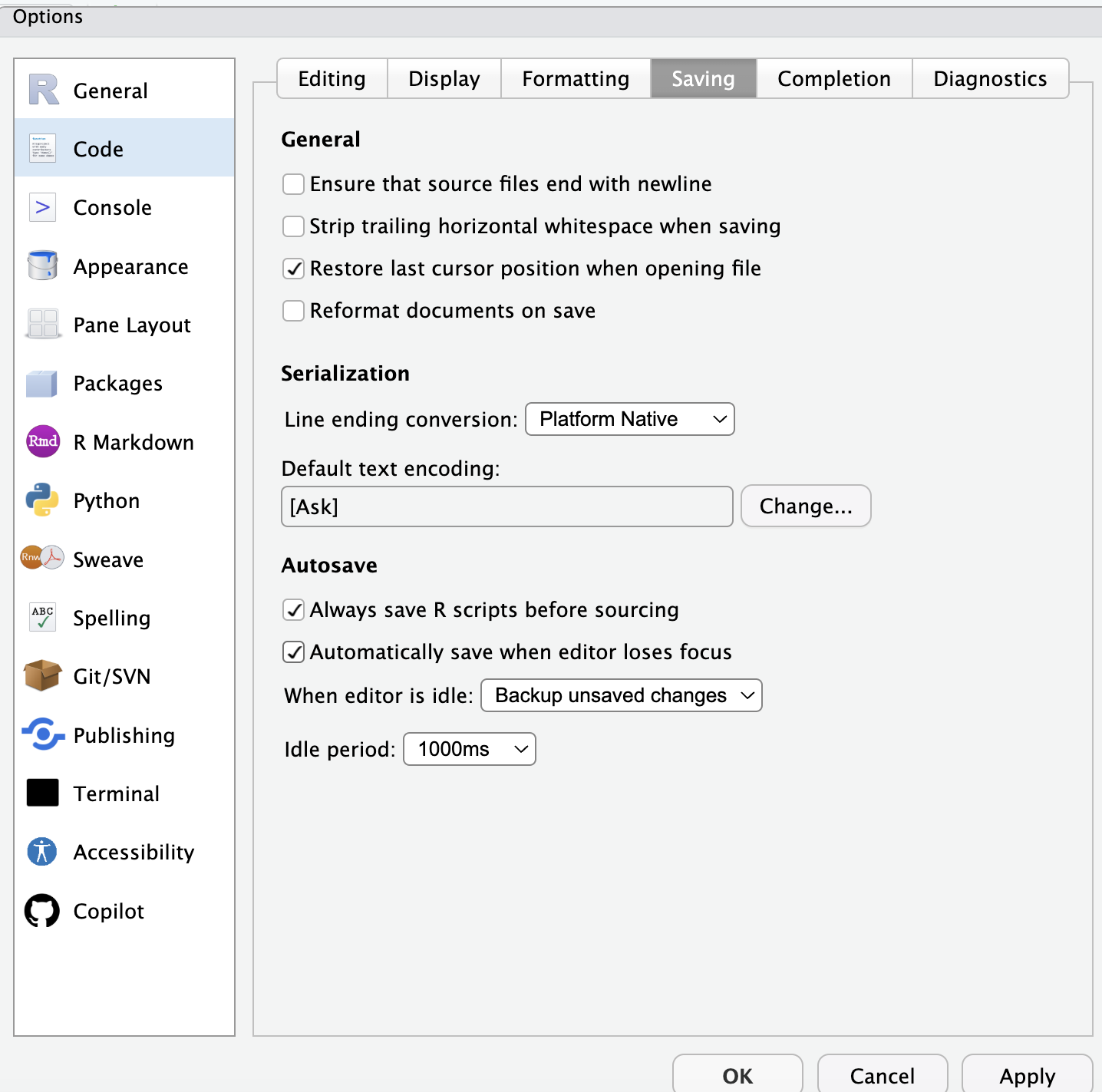The width and height of the screenshot is (1102, 1092).
Task: Enable reformat documents on save
Action: 293,311
